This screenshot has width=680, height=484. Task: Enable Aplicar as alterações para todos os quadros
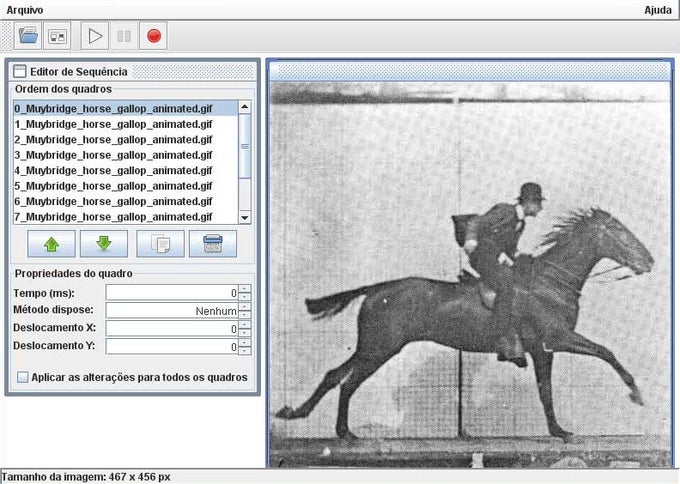pos(23,377)
